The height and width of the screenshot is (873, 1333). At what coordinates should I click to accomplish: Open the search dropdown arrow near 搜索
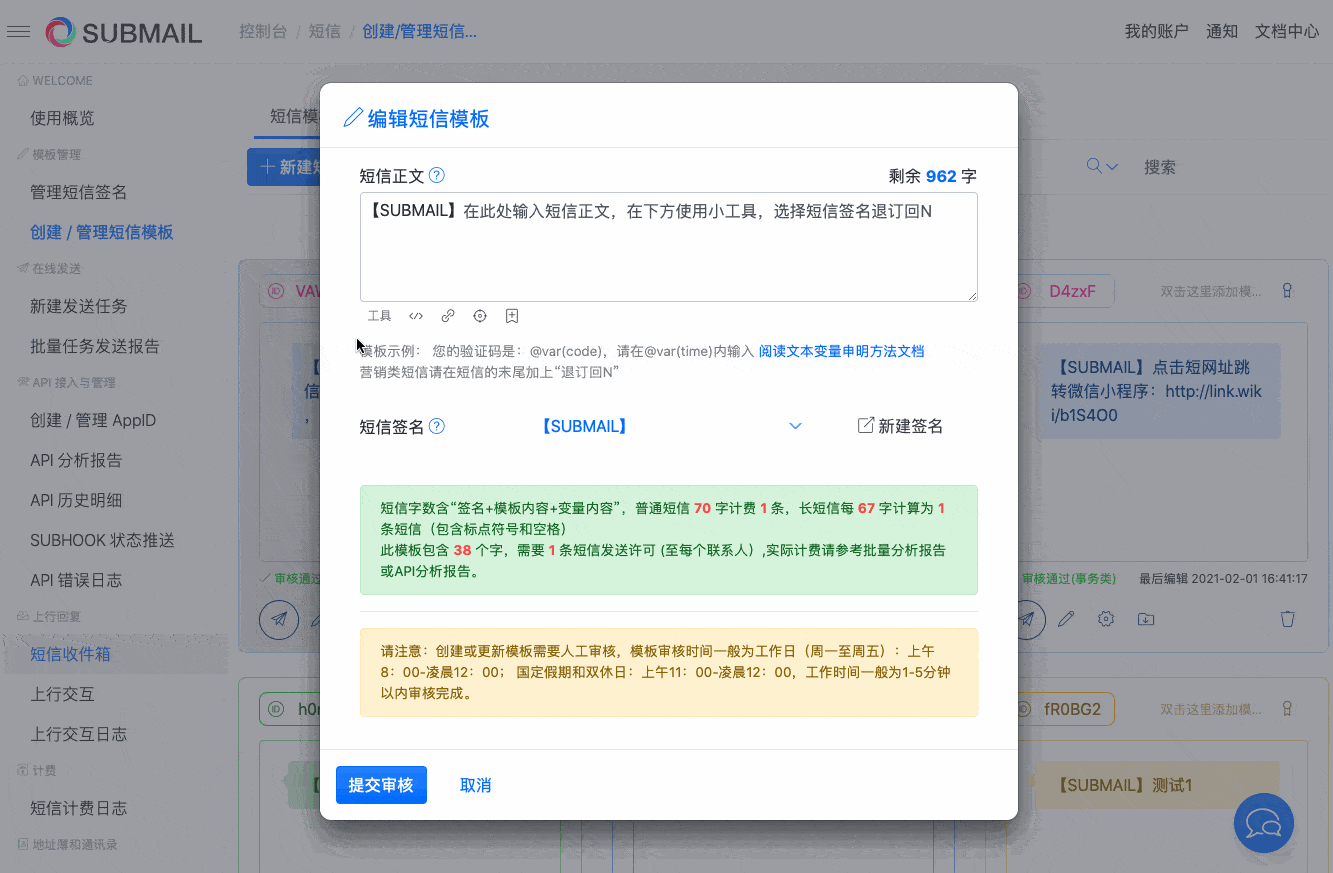tap(1112, 166)
